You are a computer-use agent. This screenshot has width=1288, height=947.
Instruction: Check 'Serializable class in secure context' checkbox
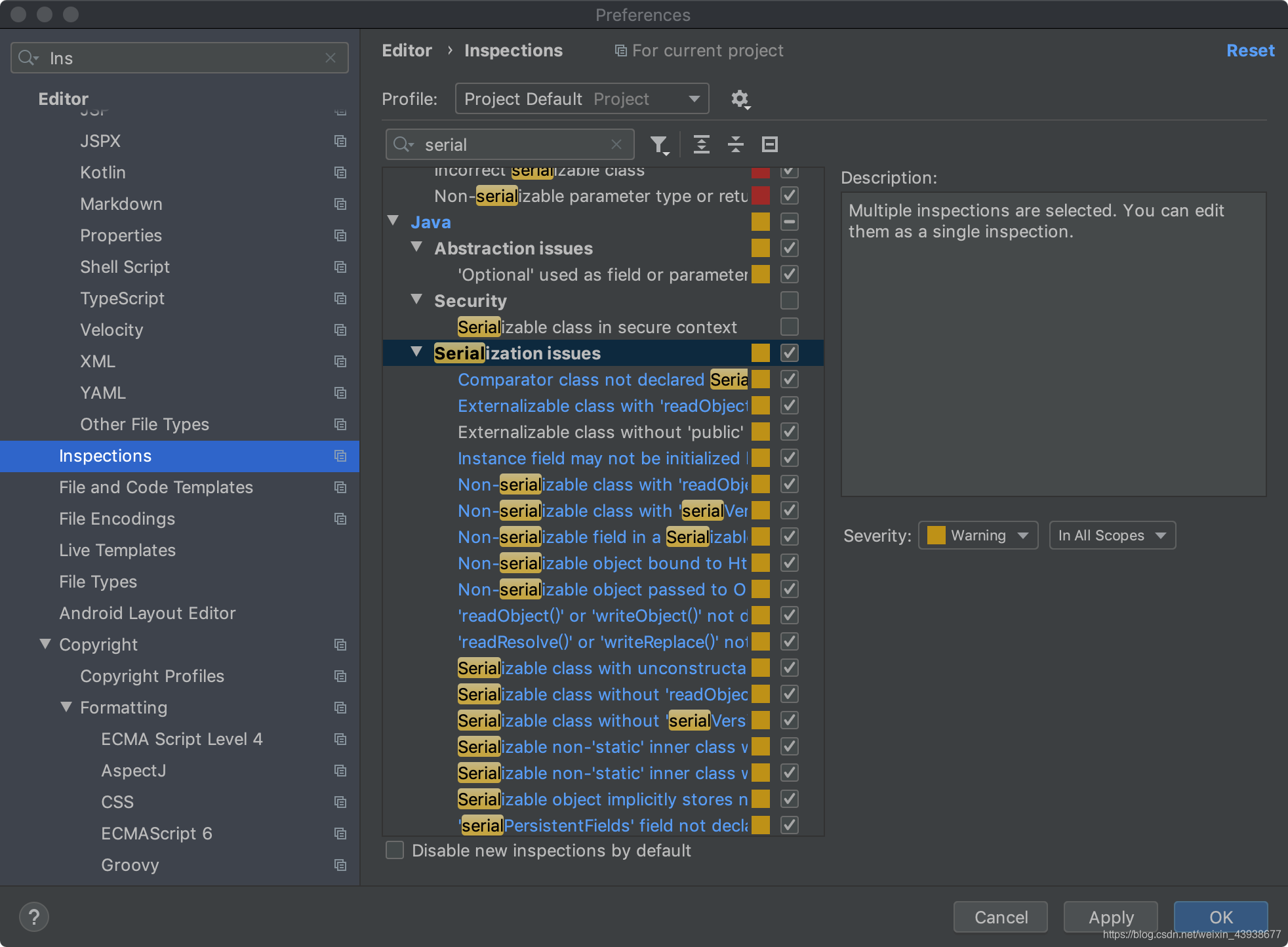790,327
